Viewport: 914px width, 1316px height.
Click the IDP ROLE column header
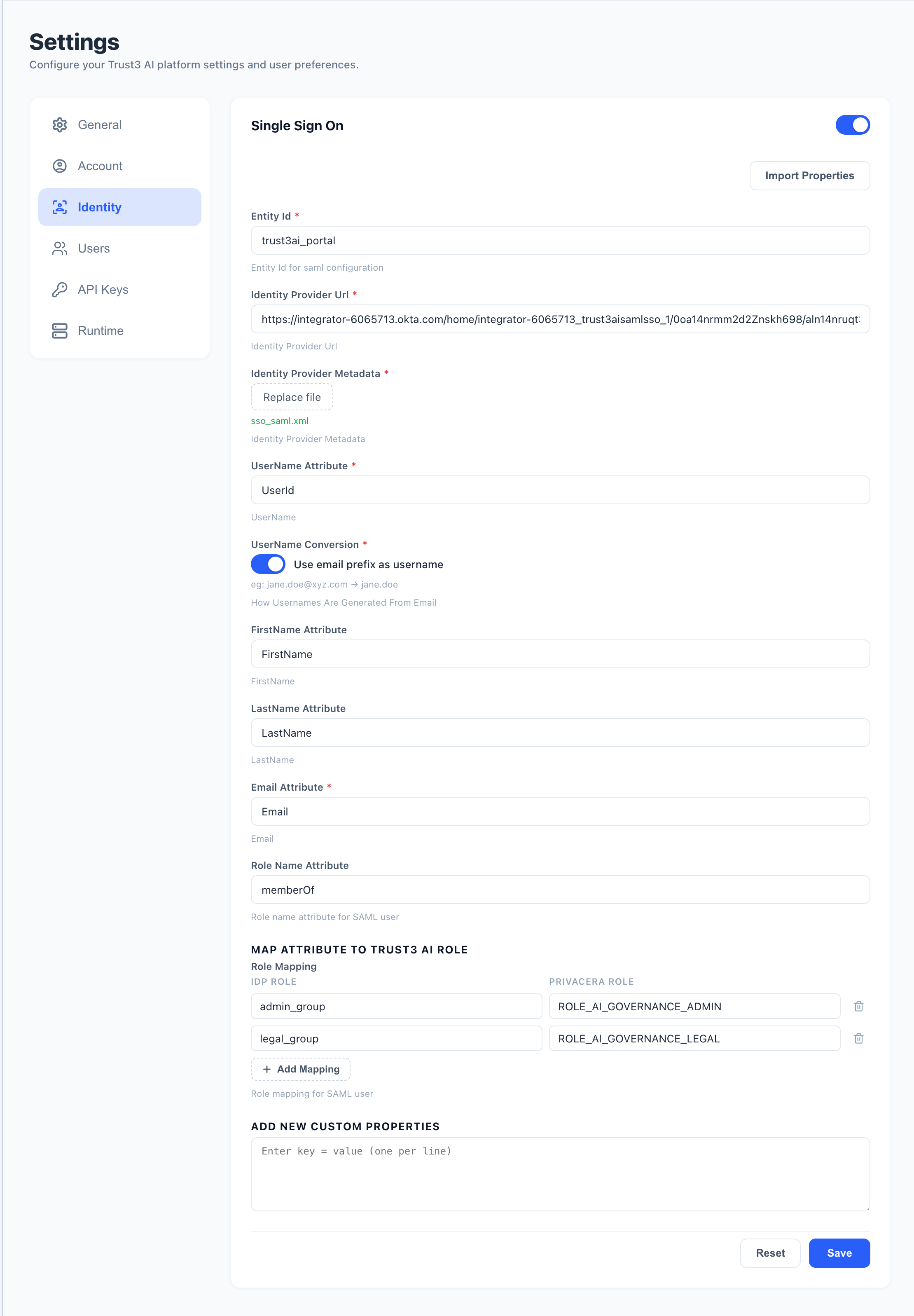274,982
